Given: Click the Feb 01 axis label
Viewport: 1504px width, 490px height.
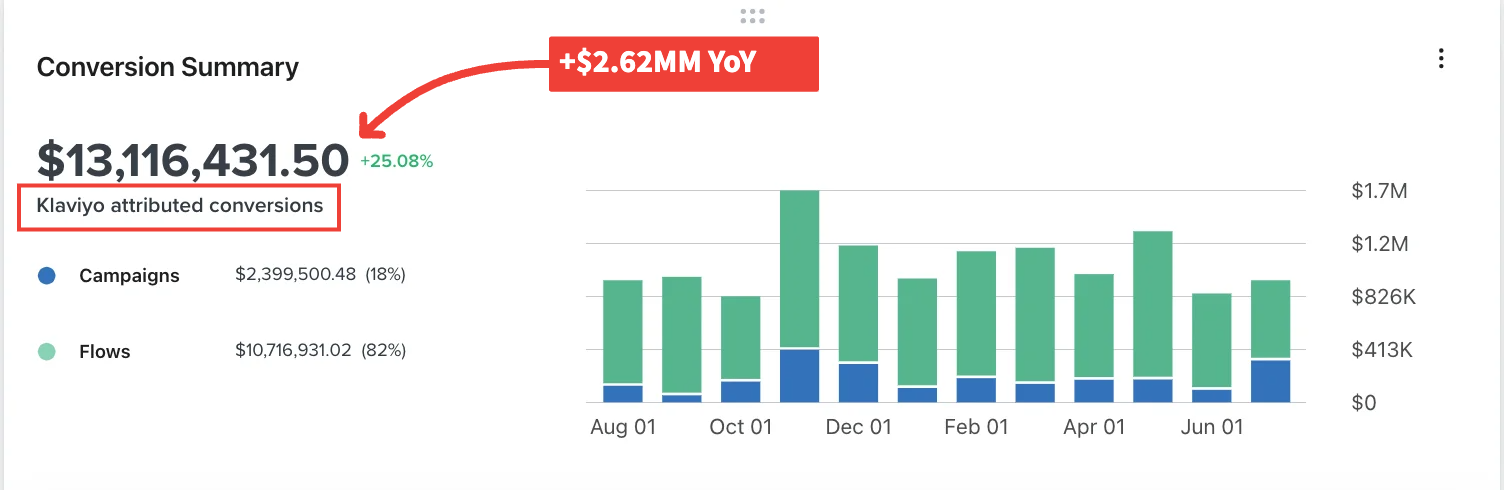Looking at the screenshot, I should tap(976, 427).
